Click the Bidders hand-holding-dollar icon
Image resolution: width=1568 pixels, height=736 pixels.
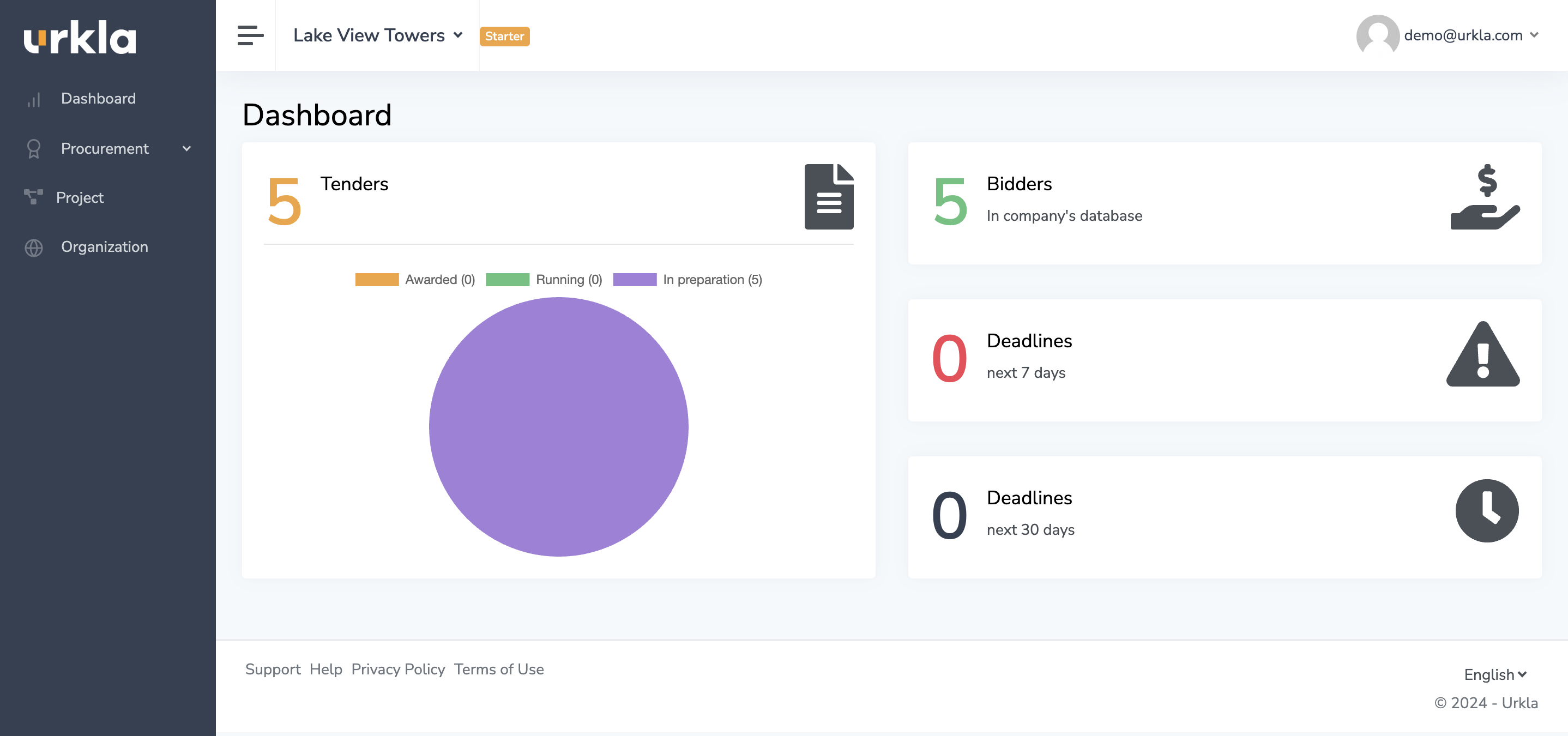click(x=1485, y=197)
